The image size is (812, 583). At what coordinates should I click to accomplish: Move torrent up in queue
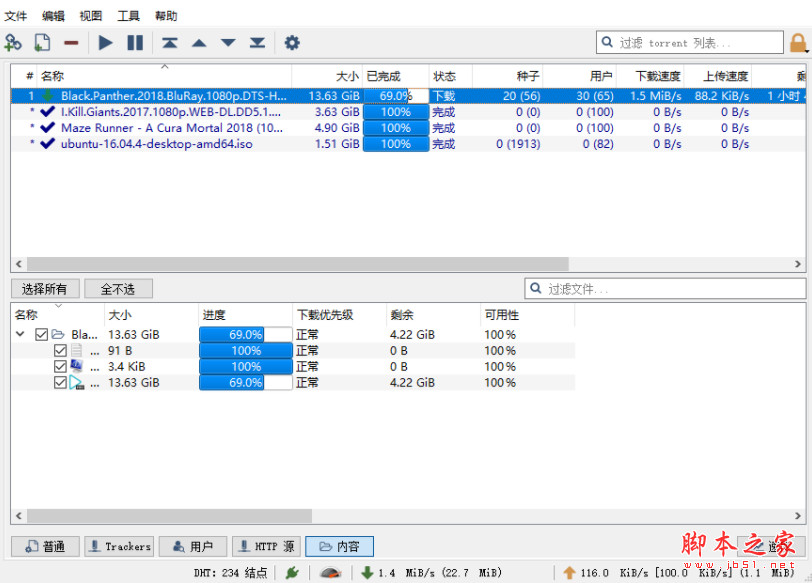[199, 43]
